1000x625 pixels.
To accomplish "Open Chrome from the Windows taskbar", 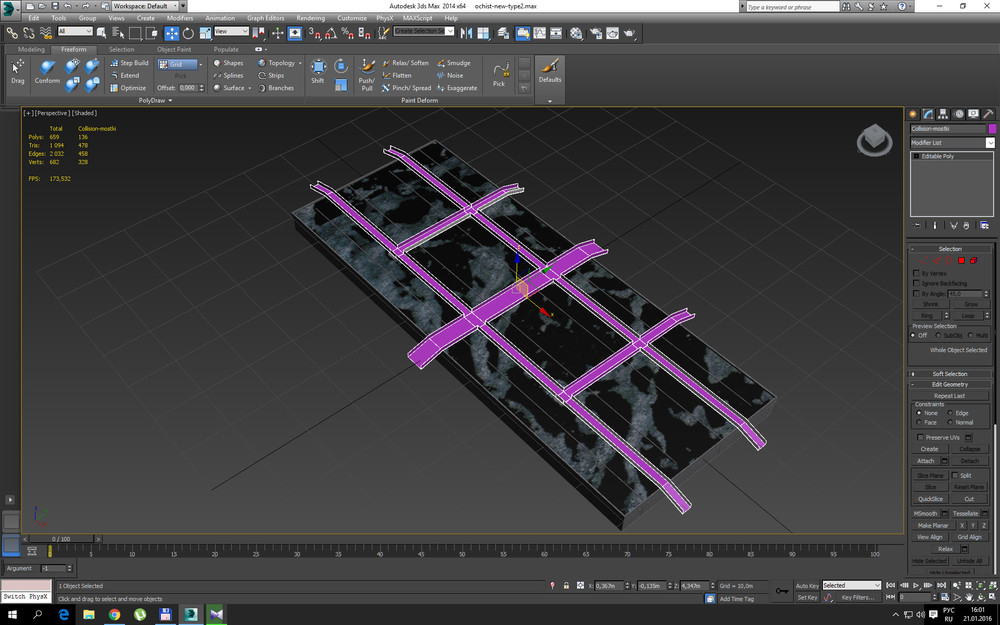I will 114,614.
